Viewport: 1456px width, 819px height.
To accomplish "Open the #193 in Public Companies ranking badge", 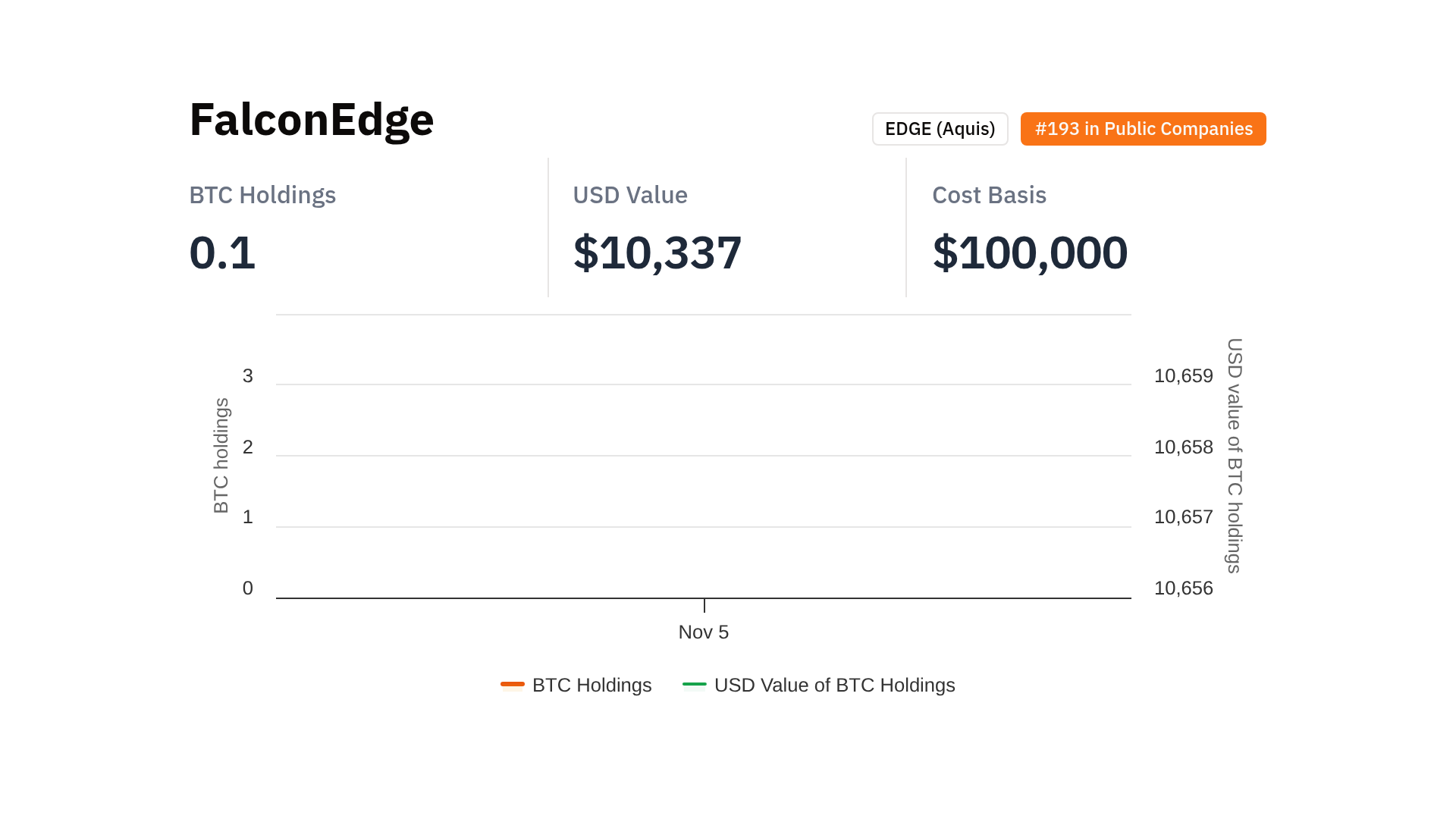I will pyautogui.click(x=1143, y=129).
